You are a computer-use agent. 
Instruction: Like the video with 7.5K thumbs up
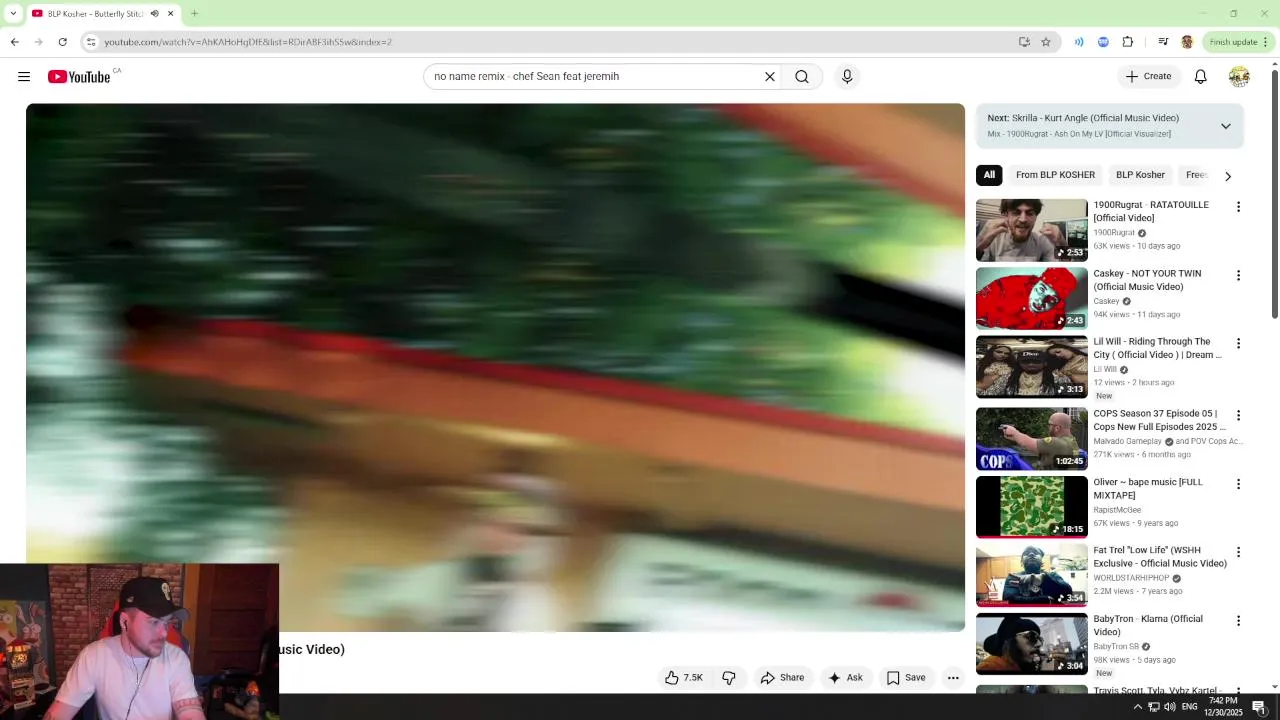tap(685, 677)
